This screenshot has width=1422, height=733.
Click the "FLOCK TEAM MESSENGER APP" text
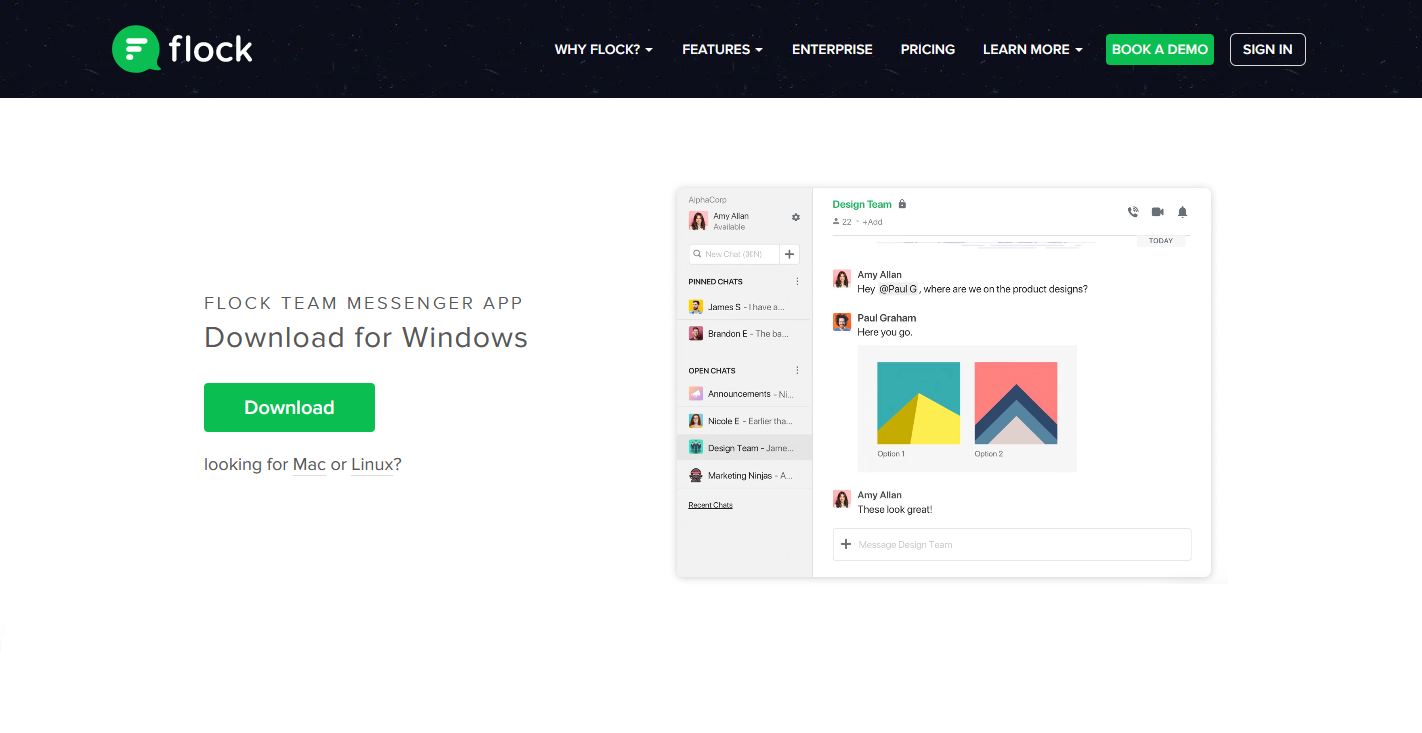coord(364,303)
